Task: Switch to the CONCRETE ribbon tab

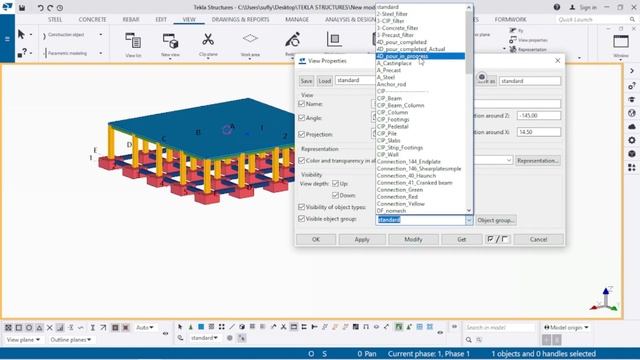Action: 92,20
